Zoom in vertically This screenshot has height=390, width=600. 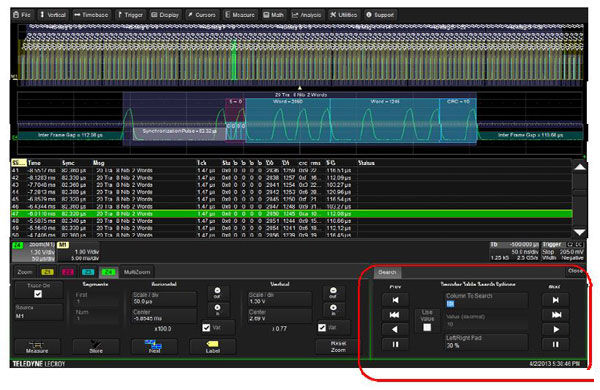tap(333, 310)
